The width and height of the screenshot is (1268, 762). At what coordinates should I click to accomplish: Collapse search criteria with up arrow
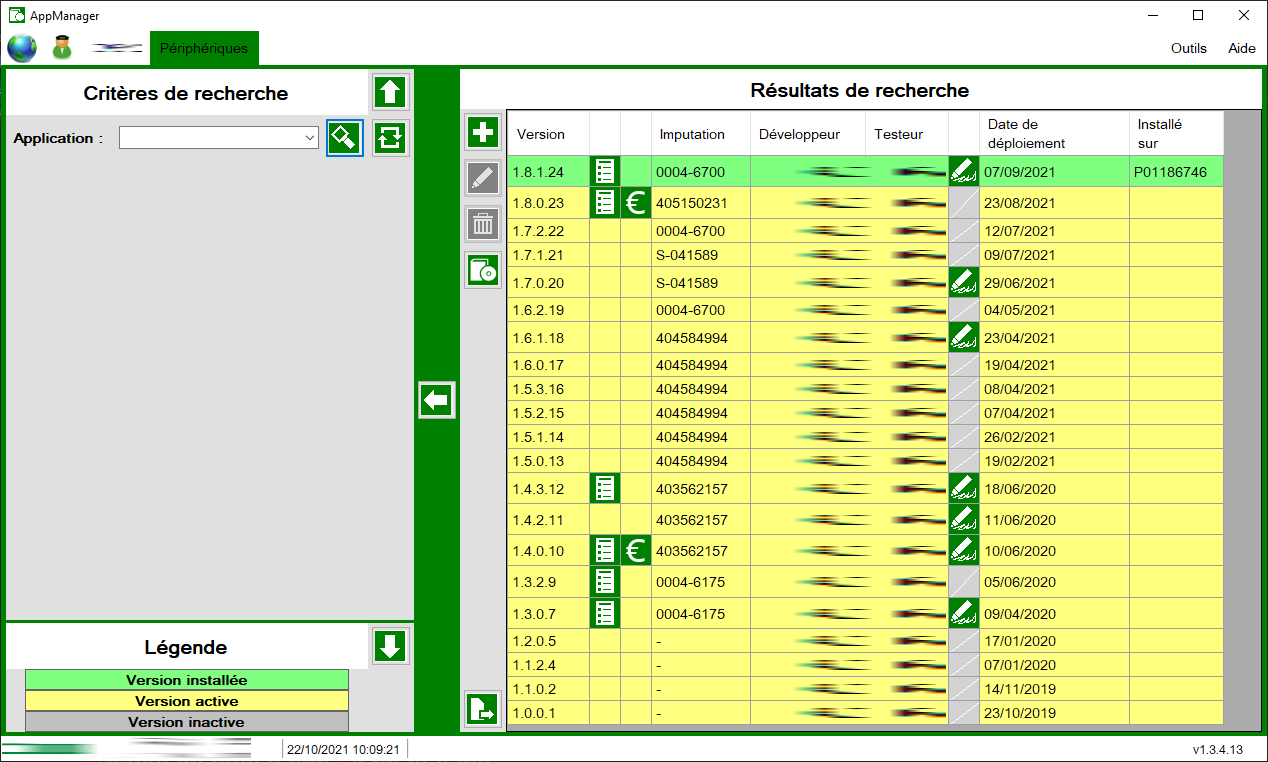tap(390, 92)
